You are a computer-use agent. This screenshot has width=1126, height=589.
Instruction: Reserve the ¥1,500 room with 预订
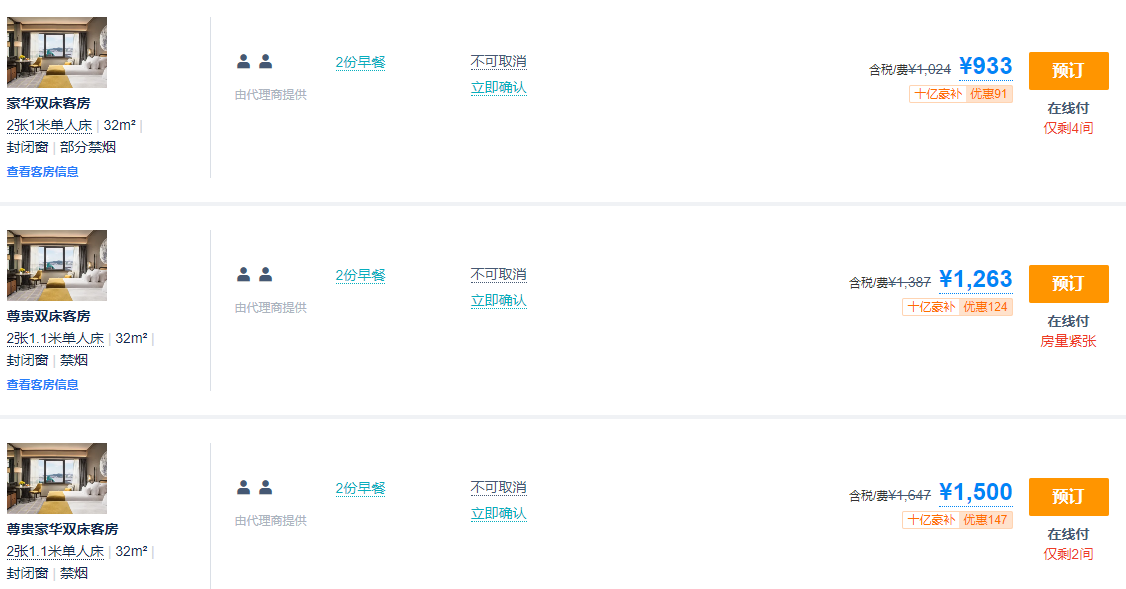1068,497
